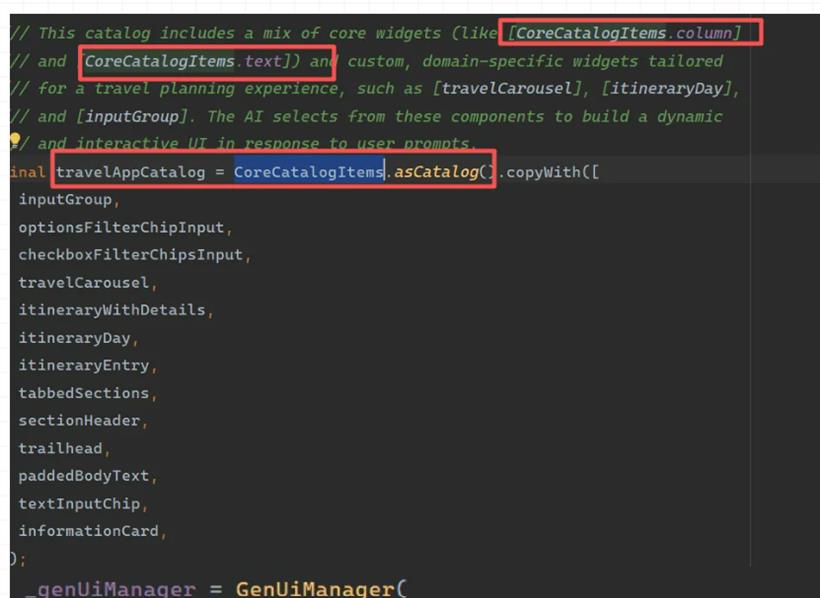Click checkboxFilterChipsInput in the list
This screenshot has width=820, height=598.
coord(131,255)
